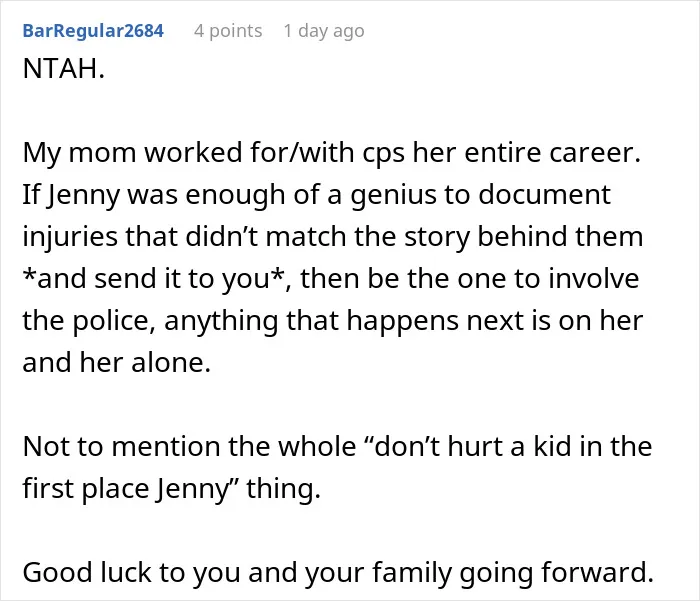Click the 'NTAH.' verdict text
Image resolution: width=700 pixels, height=601 pixels.
[64, 69]
